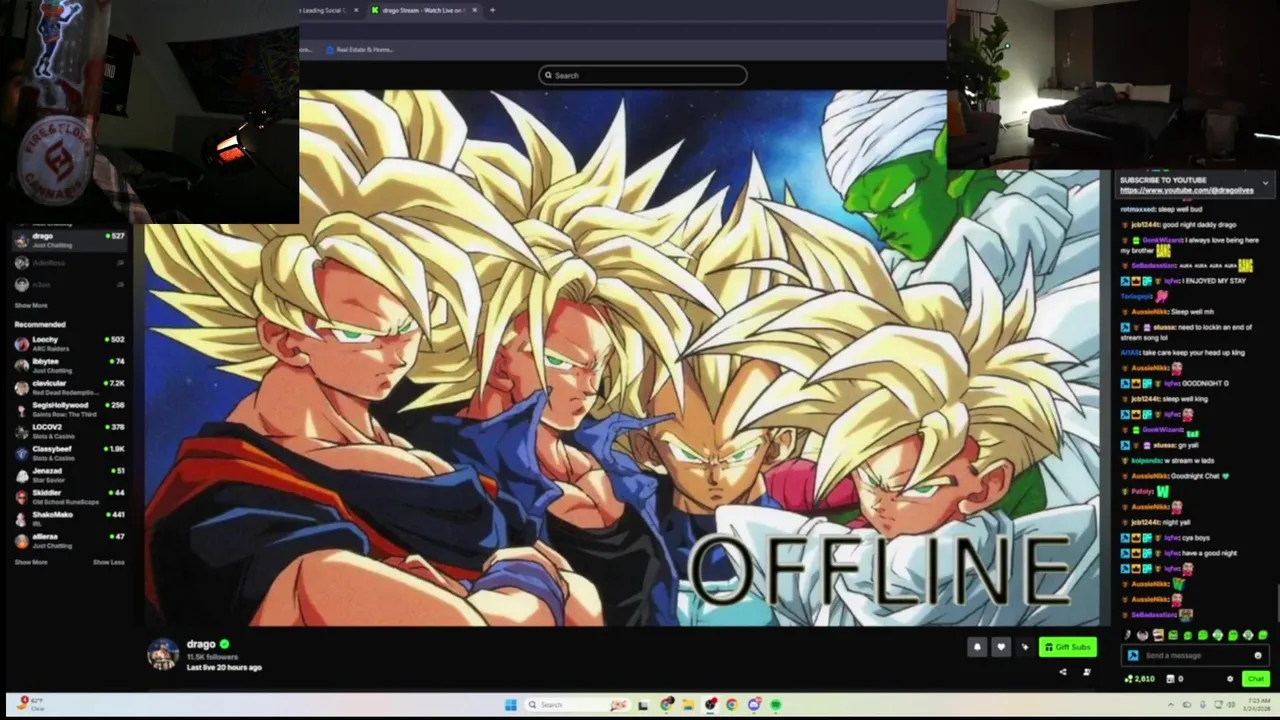The height and width of the screenshot is (720, 1280).
Task: Click the Gift Subs button
Action: pyautogui.click(x=1067, y=647)
